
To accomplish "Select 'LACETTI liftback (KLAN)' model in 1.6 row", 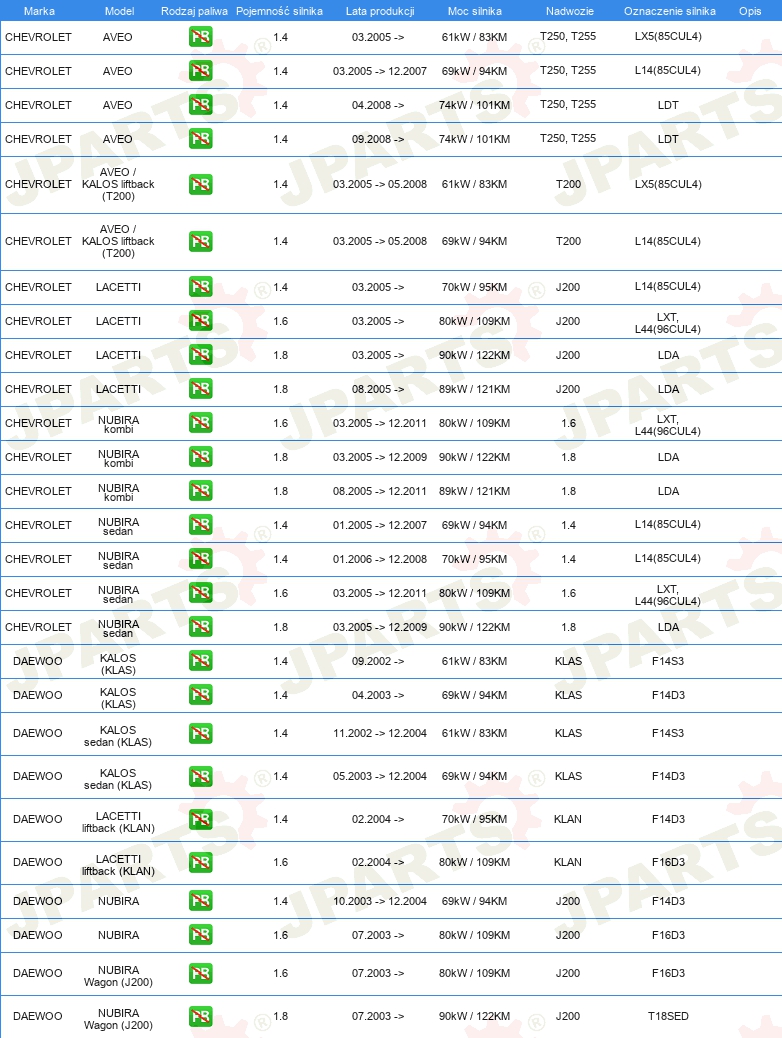I will point(119,865).
